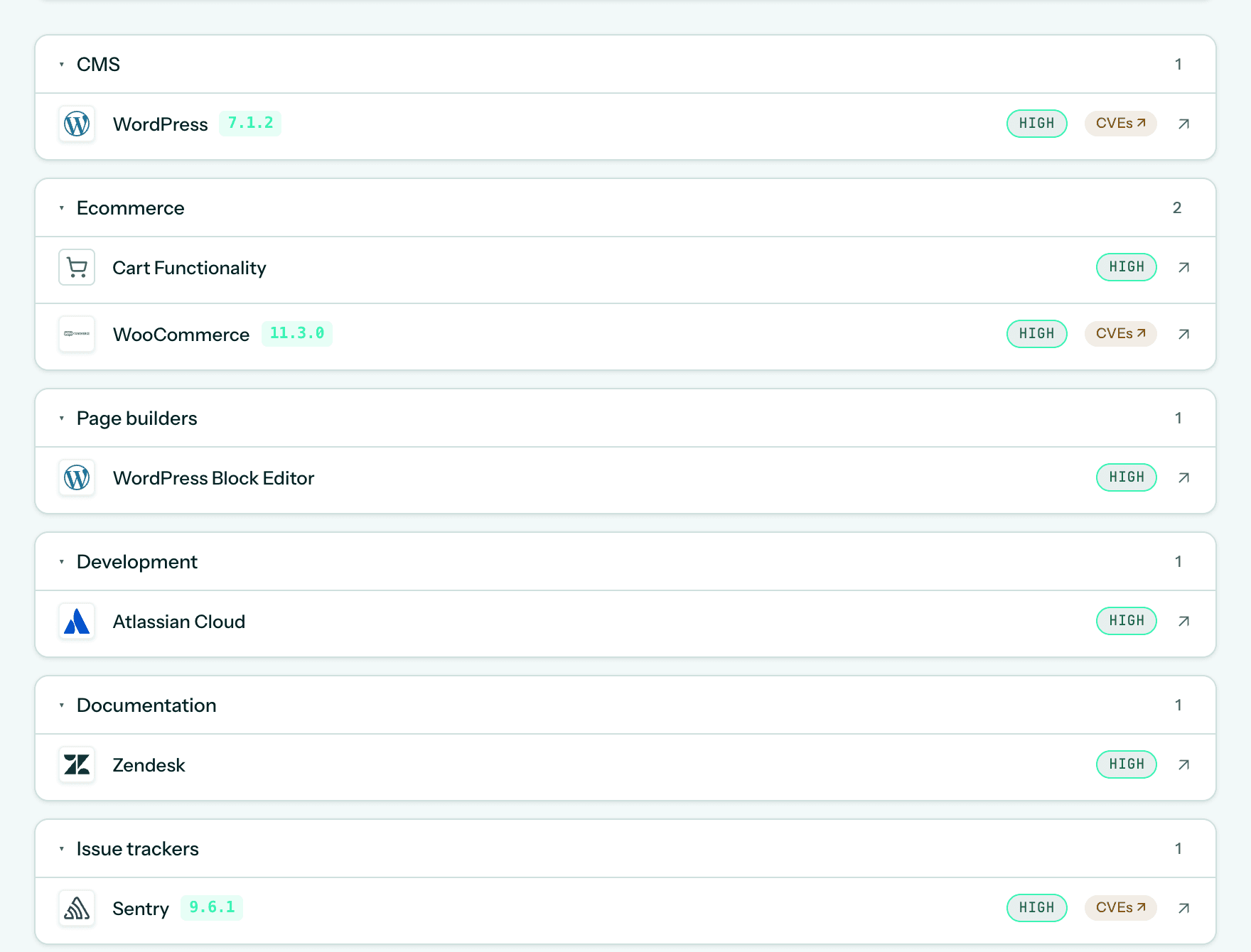Click the WordPress Block Editor logo icon

pyautogui.click(x=77, y=478)
